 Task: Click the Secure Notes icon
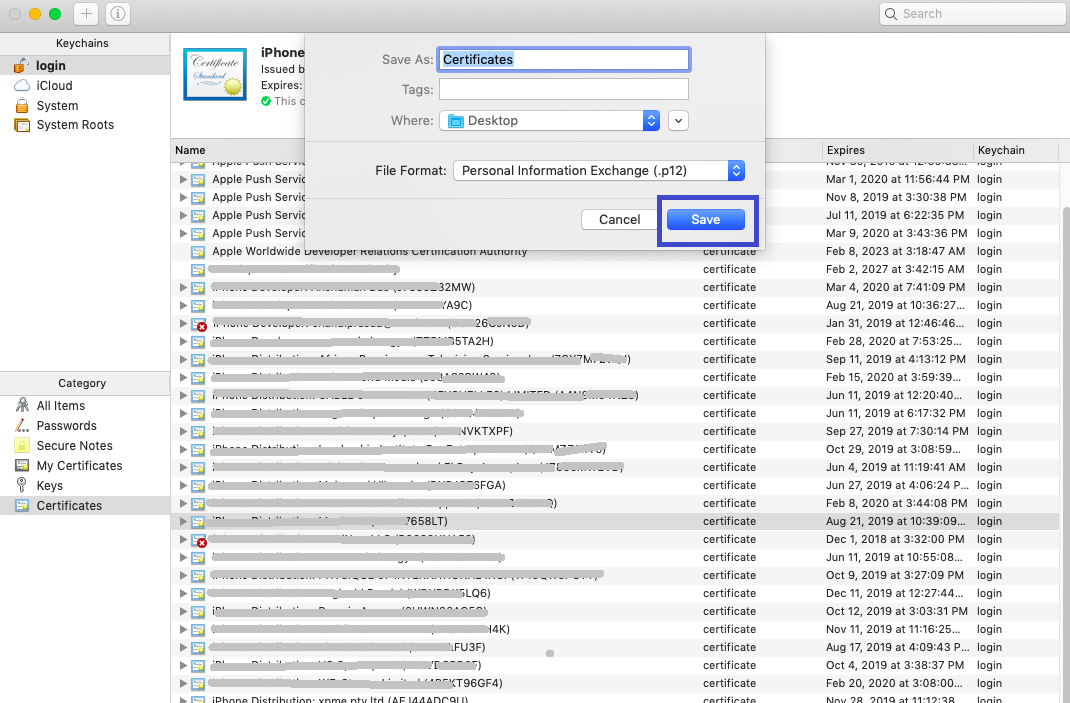(22, 445)
